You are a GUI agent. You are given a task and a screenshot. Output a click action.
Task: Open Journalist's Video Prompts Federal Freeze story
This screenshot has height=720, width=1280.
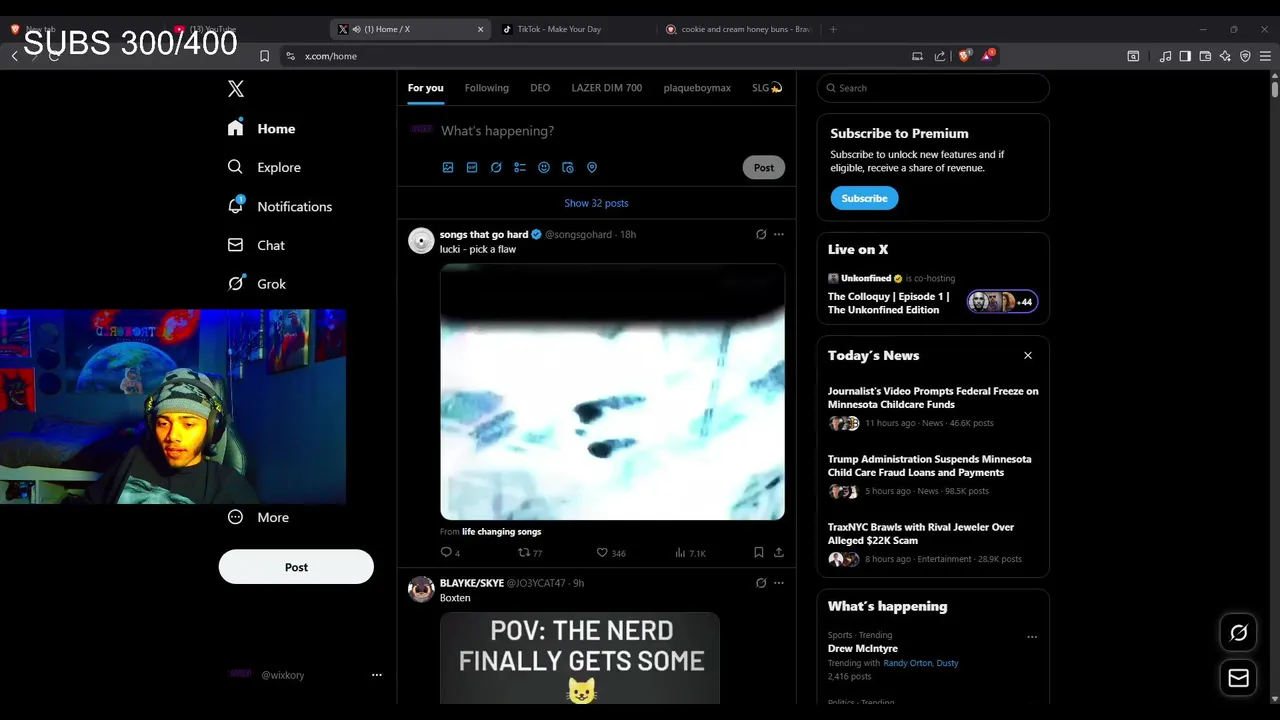coord(933,398)
